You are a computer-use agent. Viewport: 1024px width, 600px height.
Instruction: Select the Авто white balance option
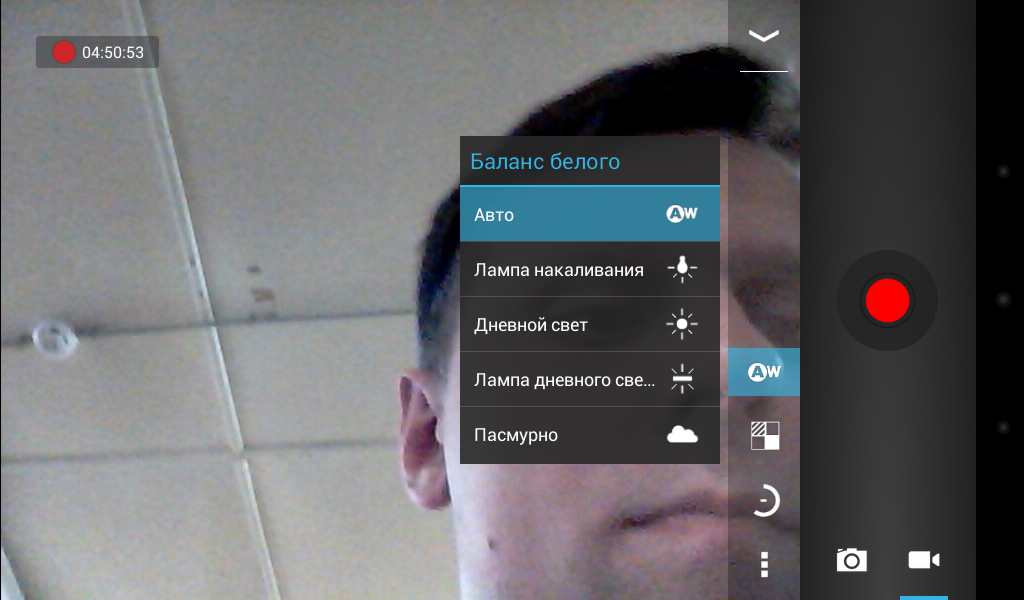tap(590, 214)
